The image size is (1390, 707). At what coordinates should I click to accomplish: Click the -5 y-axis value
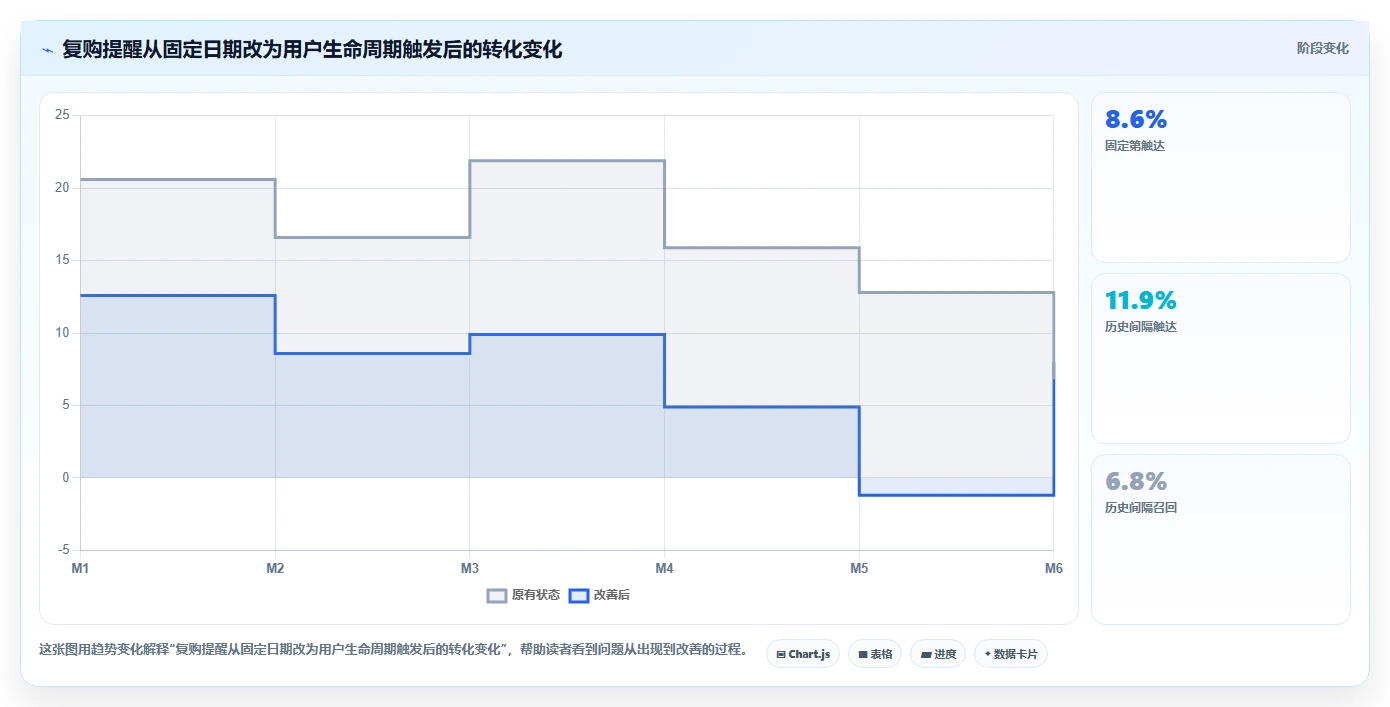[x=64, y=550]
